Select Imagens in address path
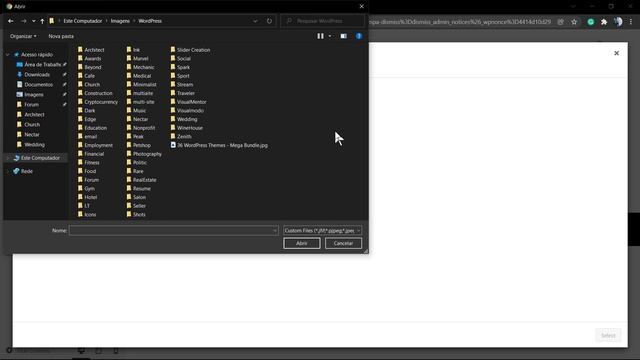640x360 pixels. (120, 21)
